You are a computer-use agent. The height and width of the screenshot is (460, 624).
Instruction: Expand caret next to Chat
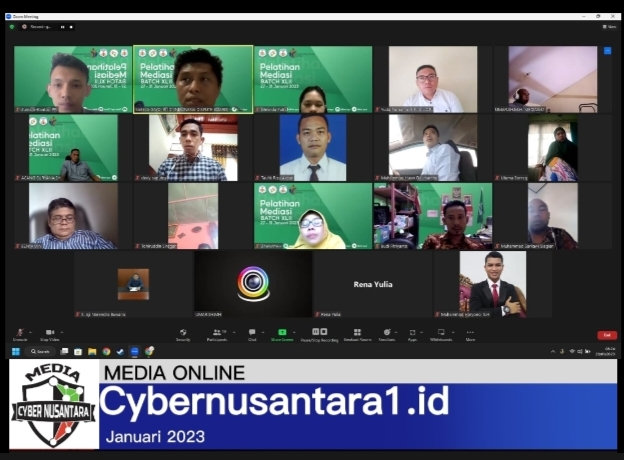(263, 332)
